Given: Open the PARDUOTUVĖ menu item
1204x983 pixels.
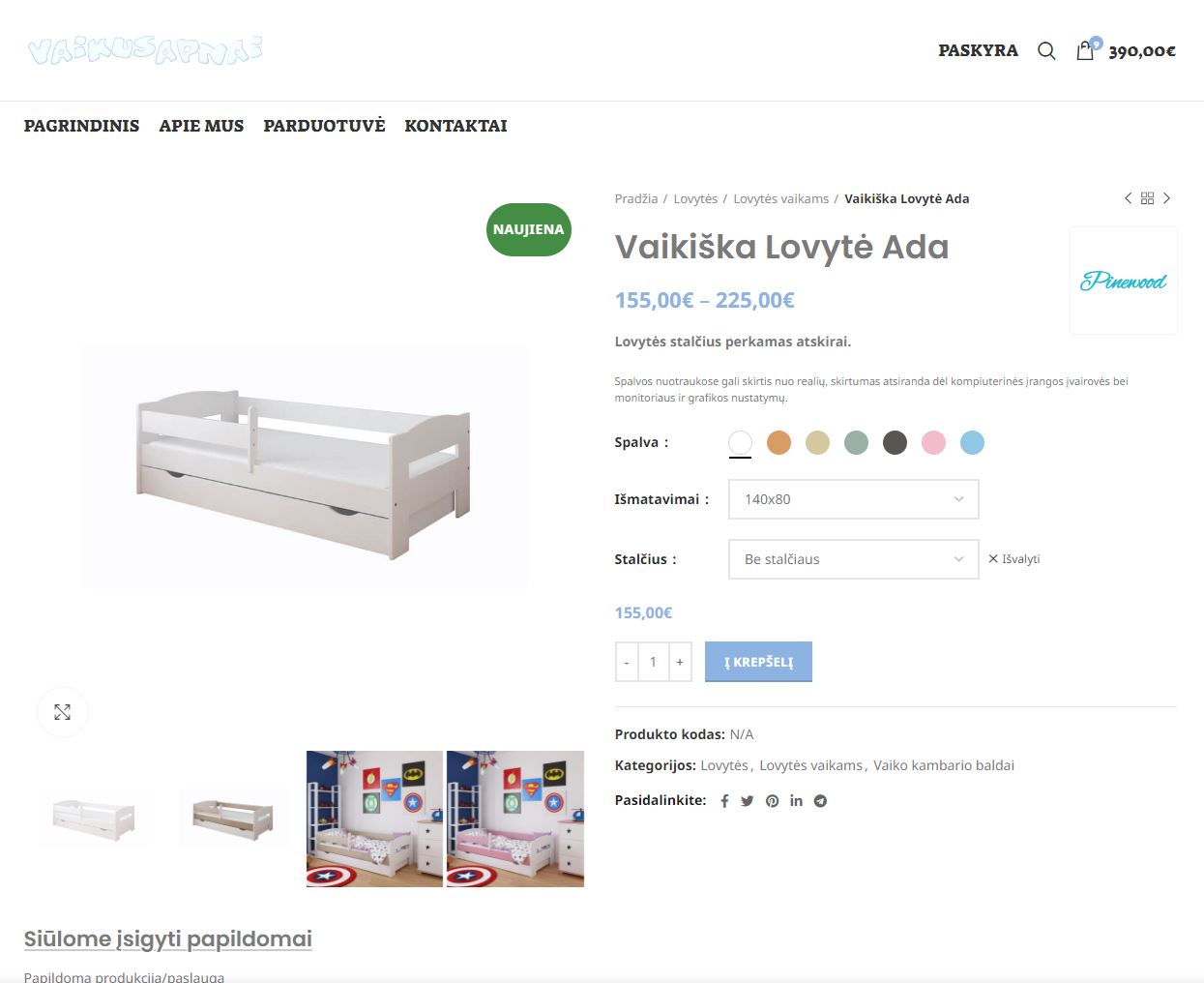Looking at the screenshot, I should tap(324, 126).
